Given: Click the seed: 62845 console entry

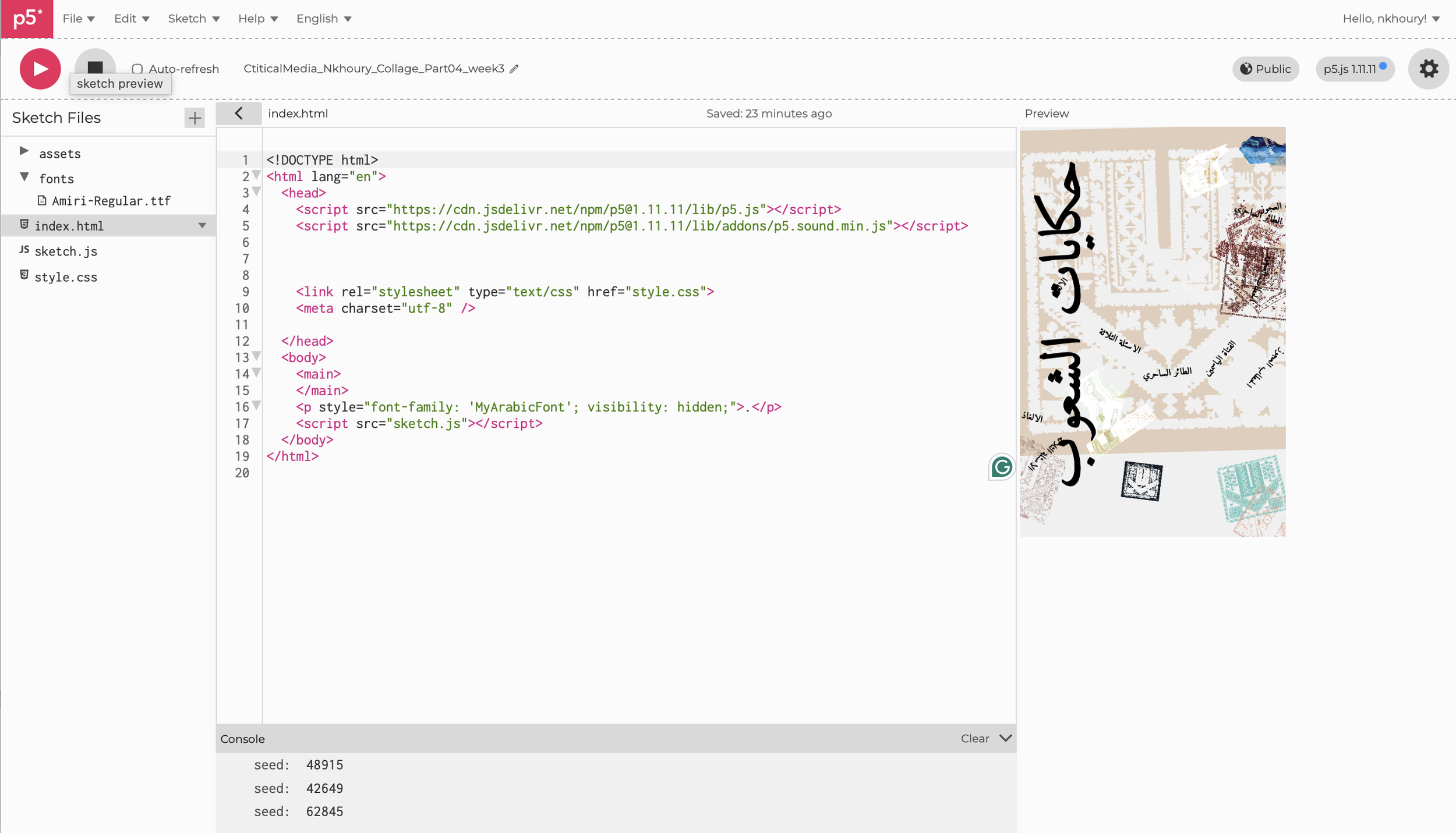Looking at the screenshot, I should click(298, 812).
